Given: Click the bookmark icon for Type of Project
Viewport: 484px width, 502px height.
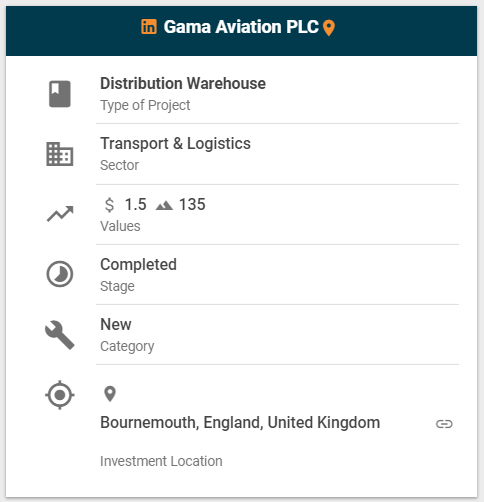Looking at the screenshot, I should tap(60, 94).
